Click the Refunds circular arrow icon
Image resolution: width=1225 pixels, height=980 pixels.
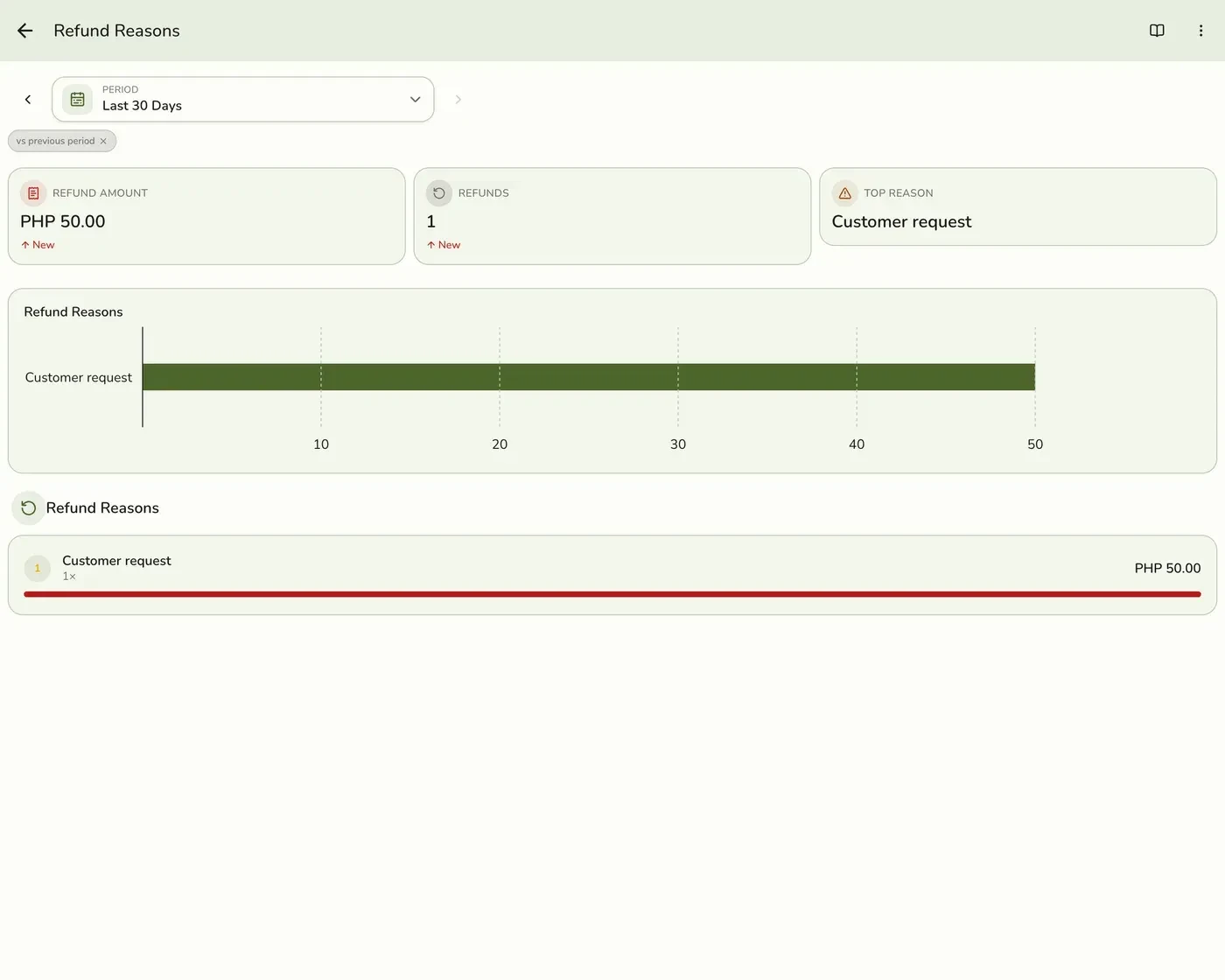click(x=439, y=192)
